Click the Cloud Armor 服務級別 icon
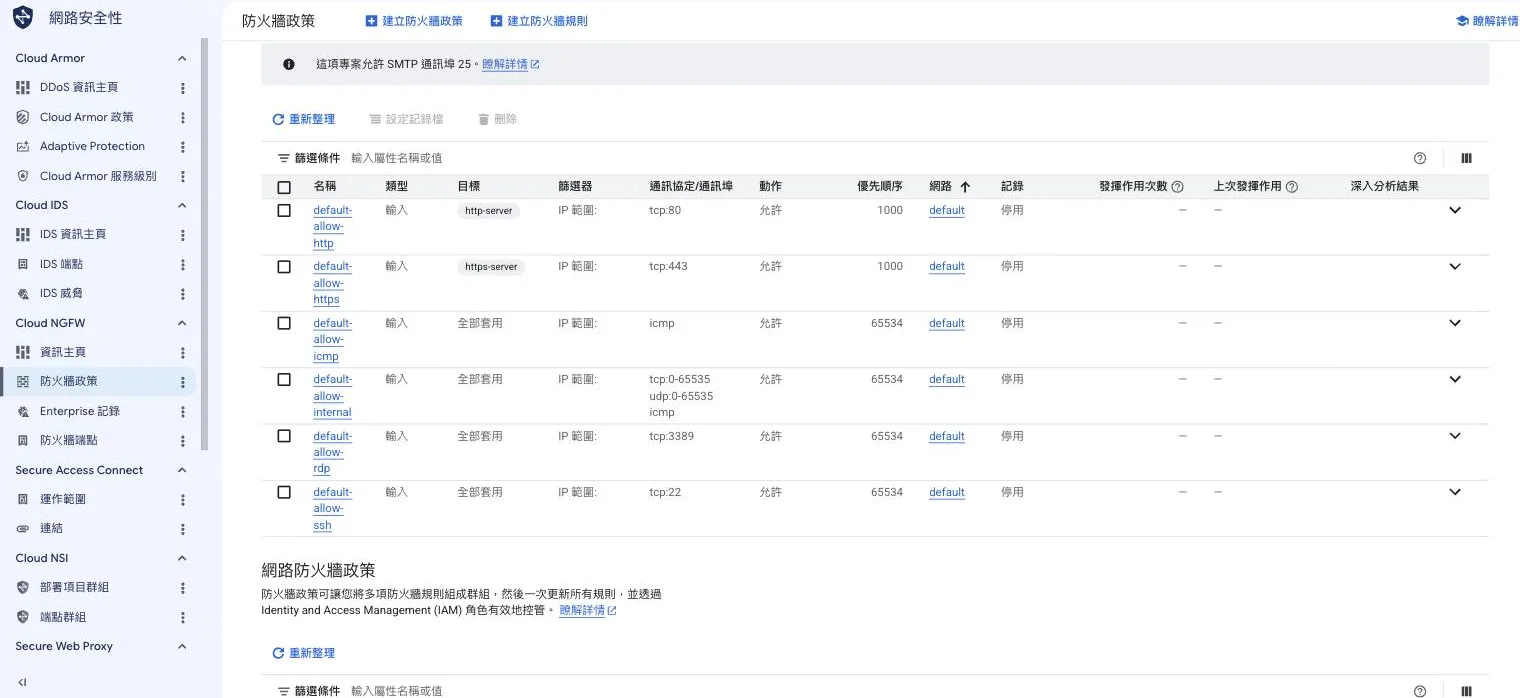The height and width of the screenshot is (698, 1520). 23,176
